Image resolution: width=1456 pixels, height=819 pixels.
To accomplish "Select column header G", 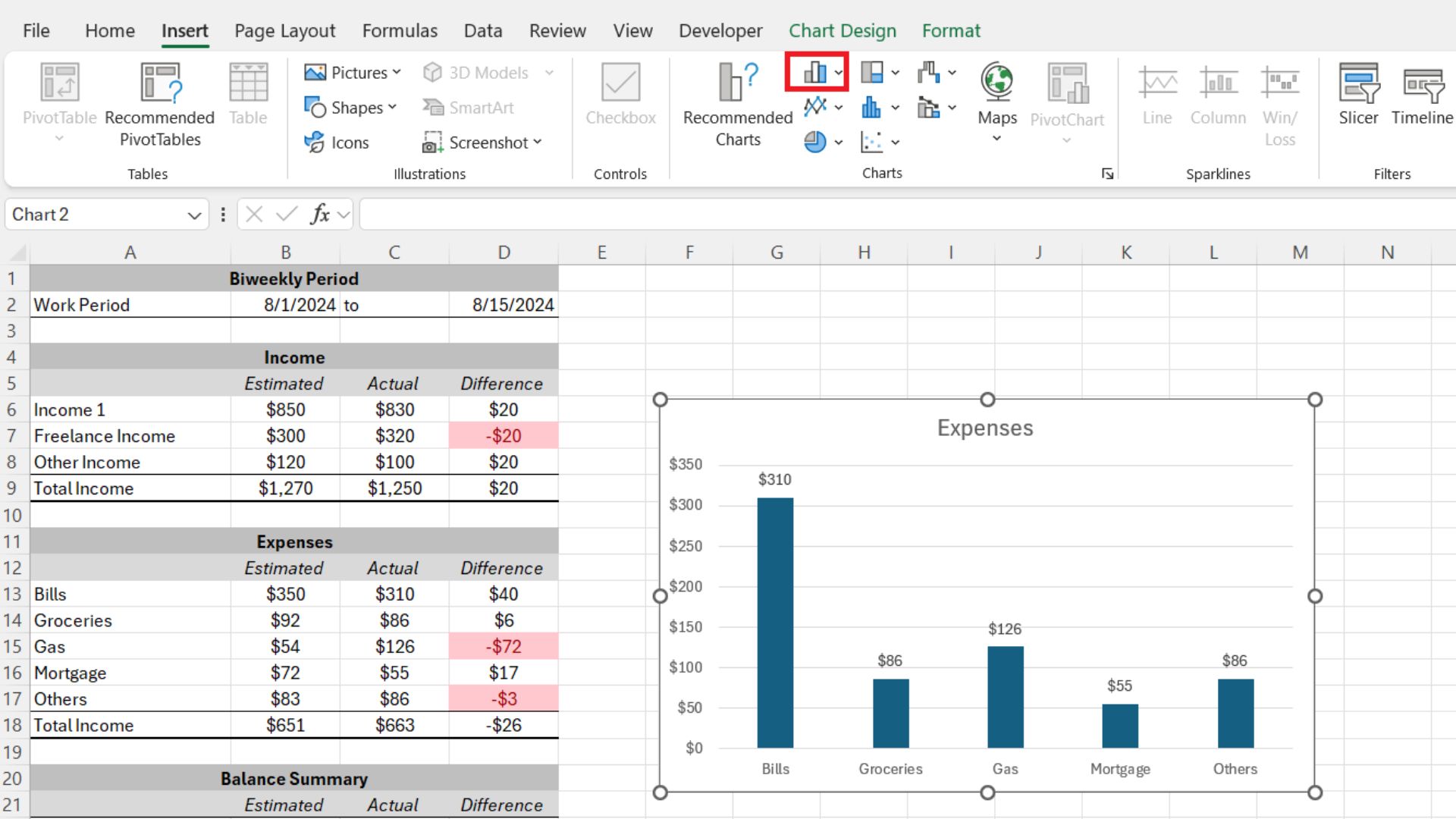I will (x=777, y=253).
